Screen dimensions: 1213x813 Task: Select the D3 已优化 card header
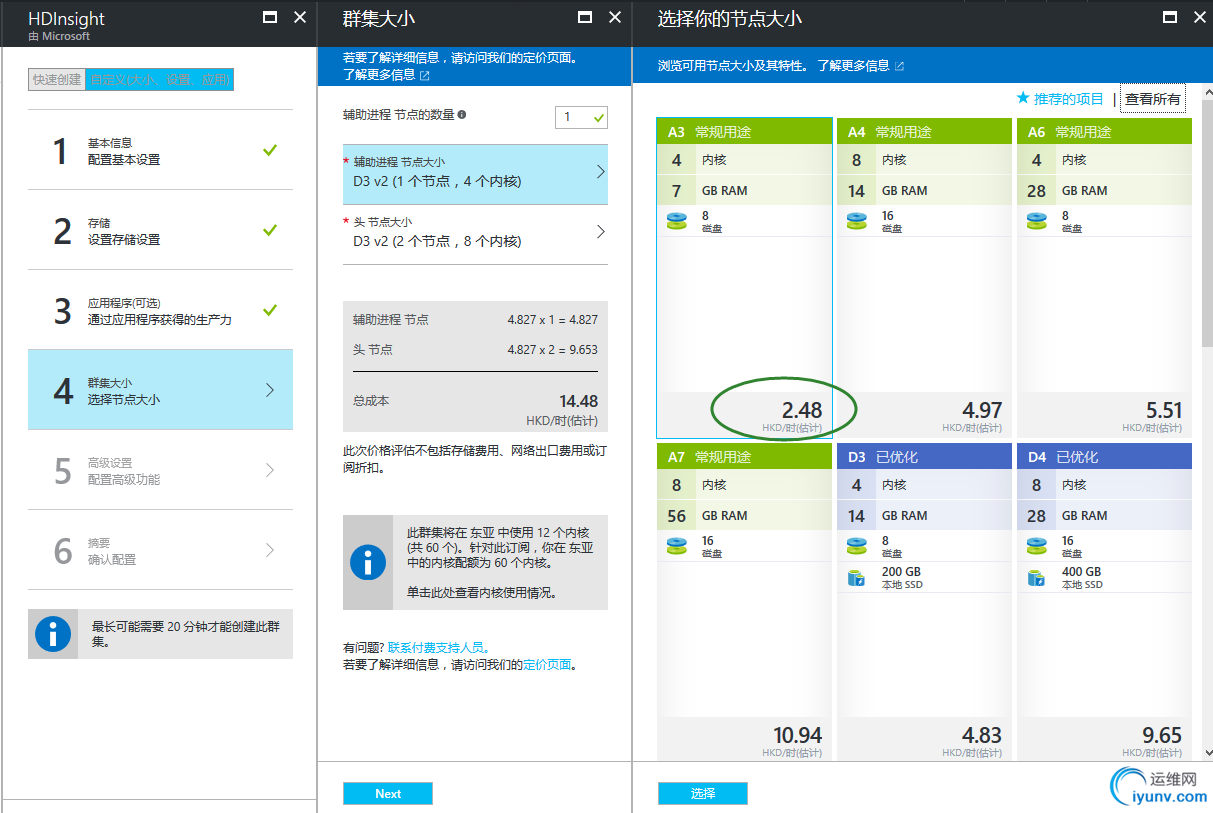click(x=924, y=457)
